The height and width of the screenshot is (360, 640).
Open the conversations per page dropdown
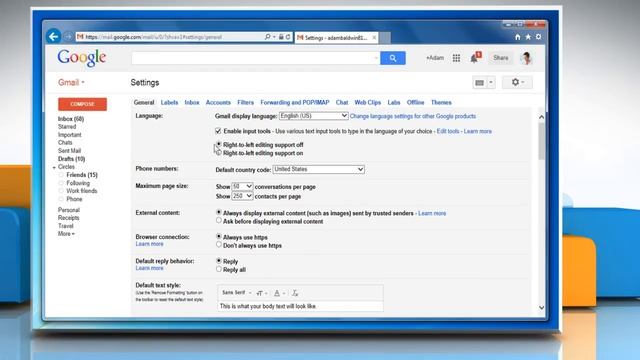tap(242, 186)
